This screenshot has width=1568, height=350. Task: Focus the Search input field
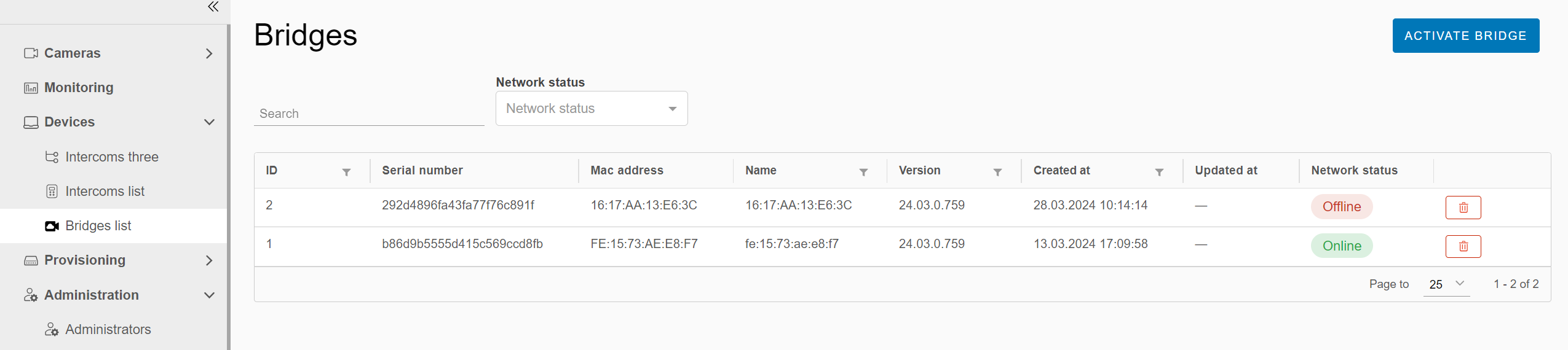[x=369, y=114]
